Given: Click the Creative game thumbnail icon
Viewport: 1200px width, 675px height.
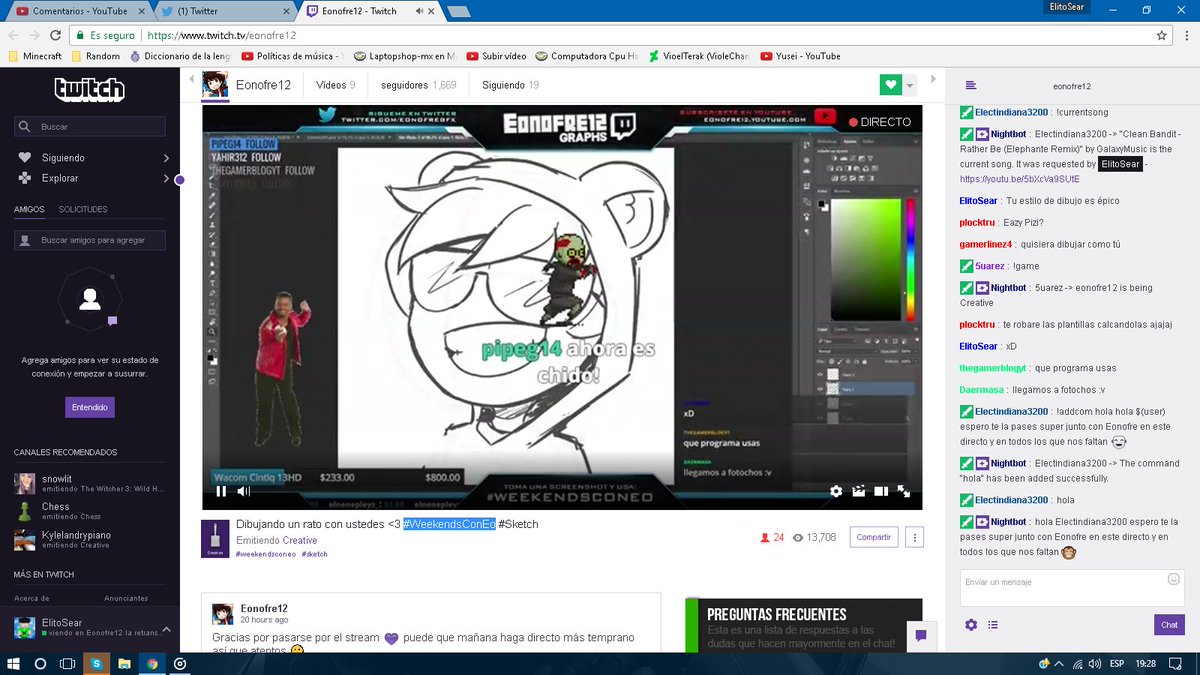Looking at the screenshot, I should (x=215, y=539).
